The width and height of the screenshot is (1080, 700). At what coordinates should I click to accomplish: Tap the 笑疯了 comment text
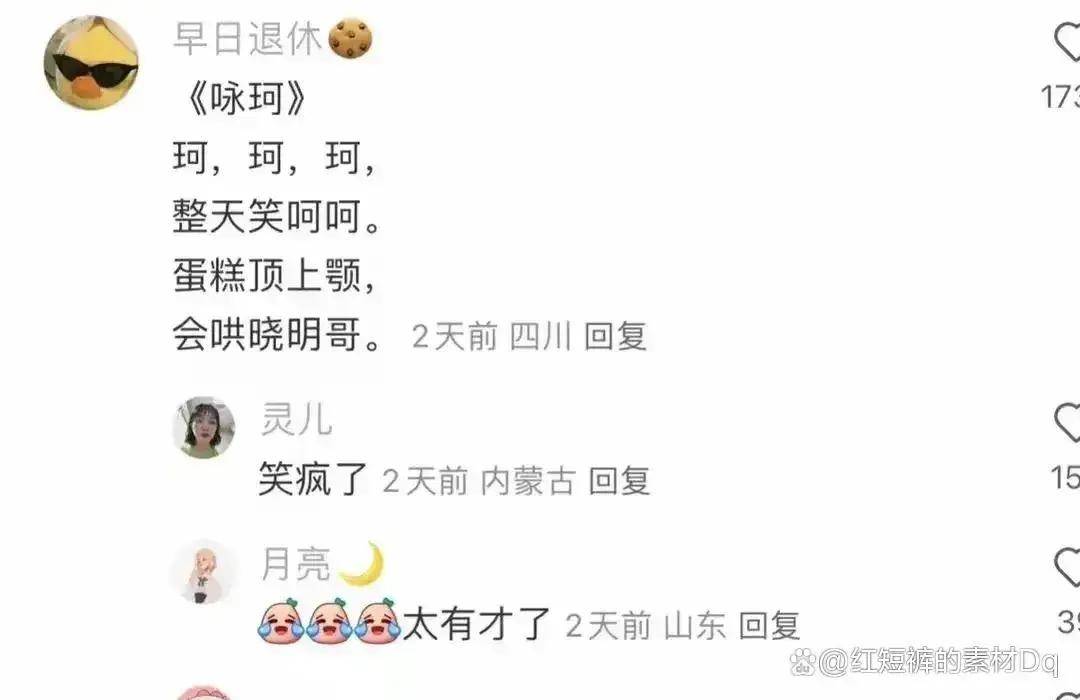click(x=313, y=480)
